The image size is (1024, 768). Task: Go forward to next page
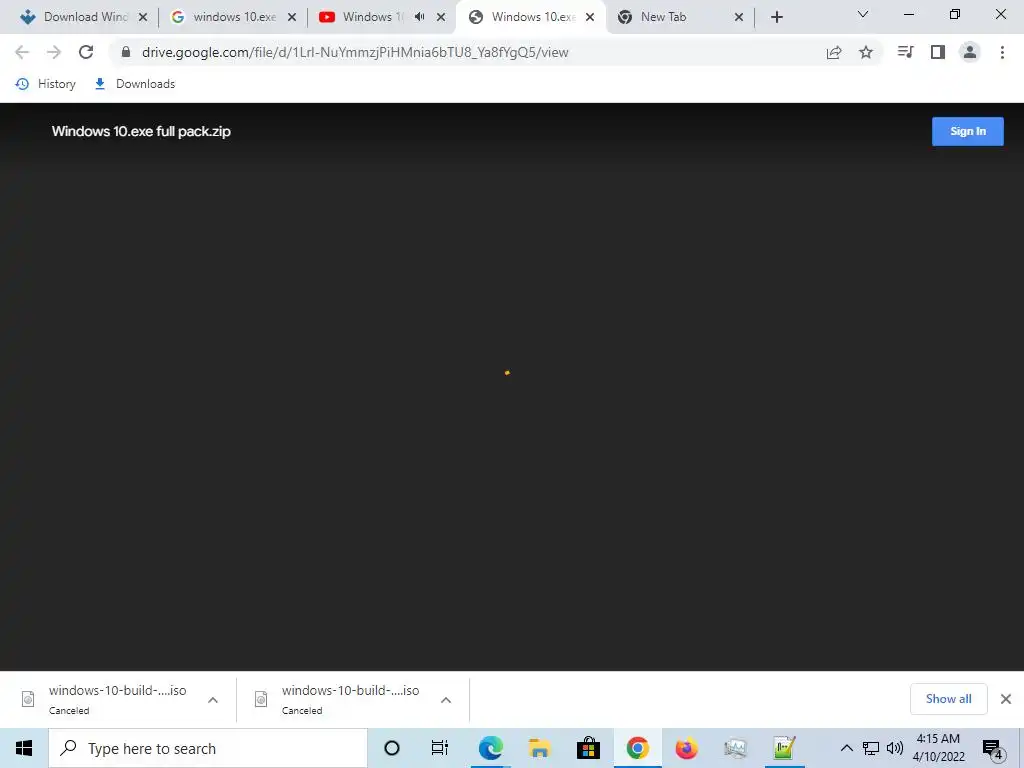(54, 52)
